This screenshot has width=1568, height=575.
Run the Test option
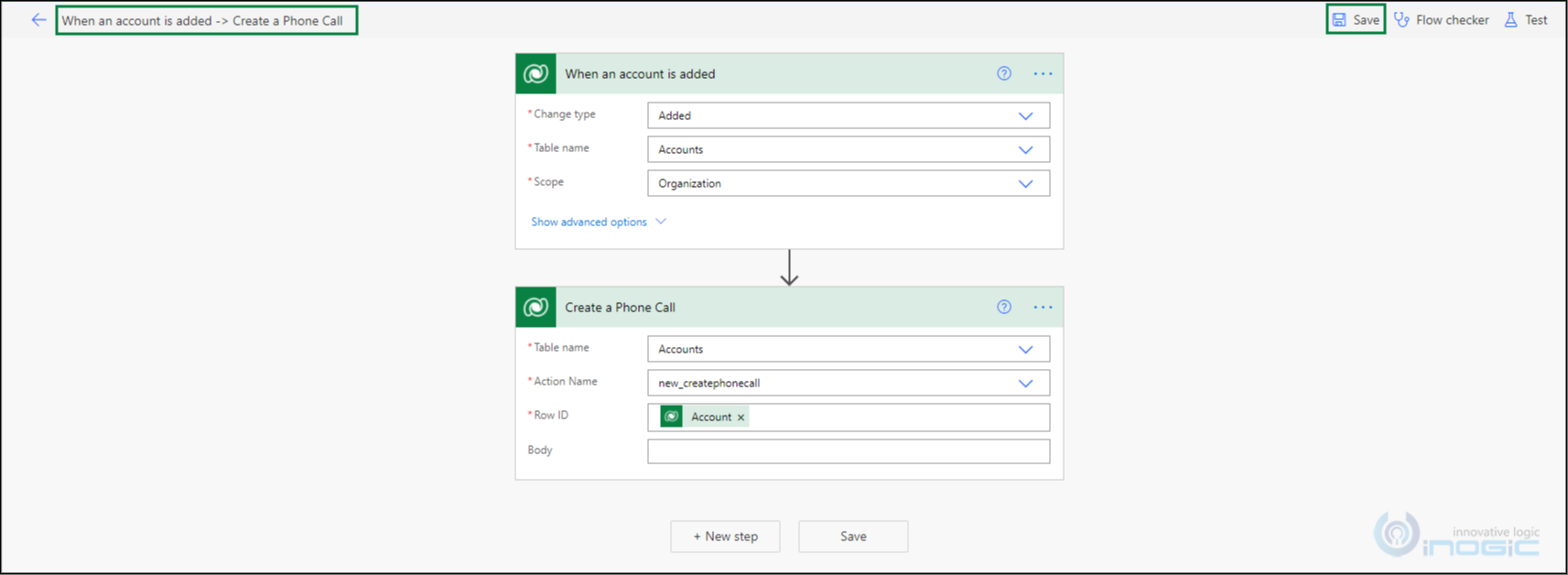(x=1526, y=19)
